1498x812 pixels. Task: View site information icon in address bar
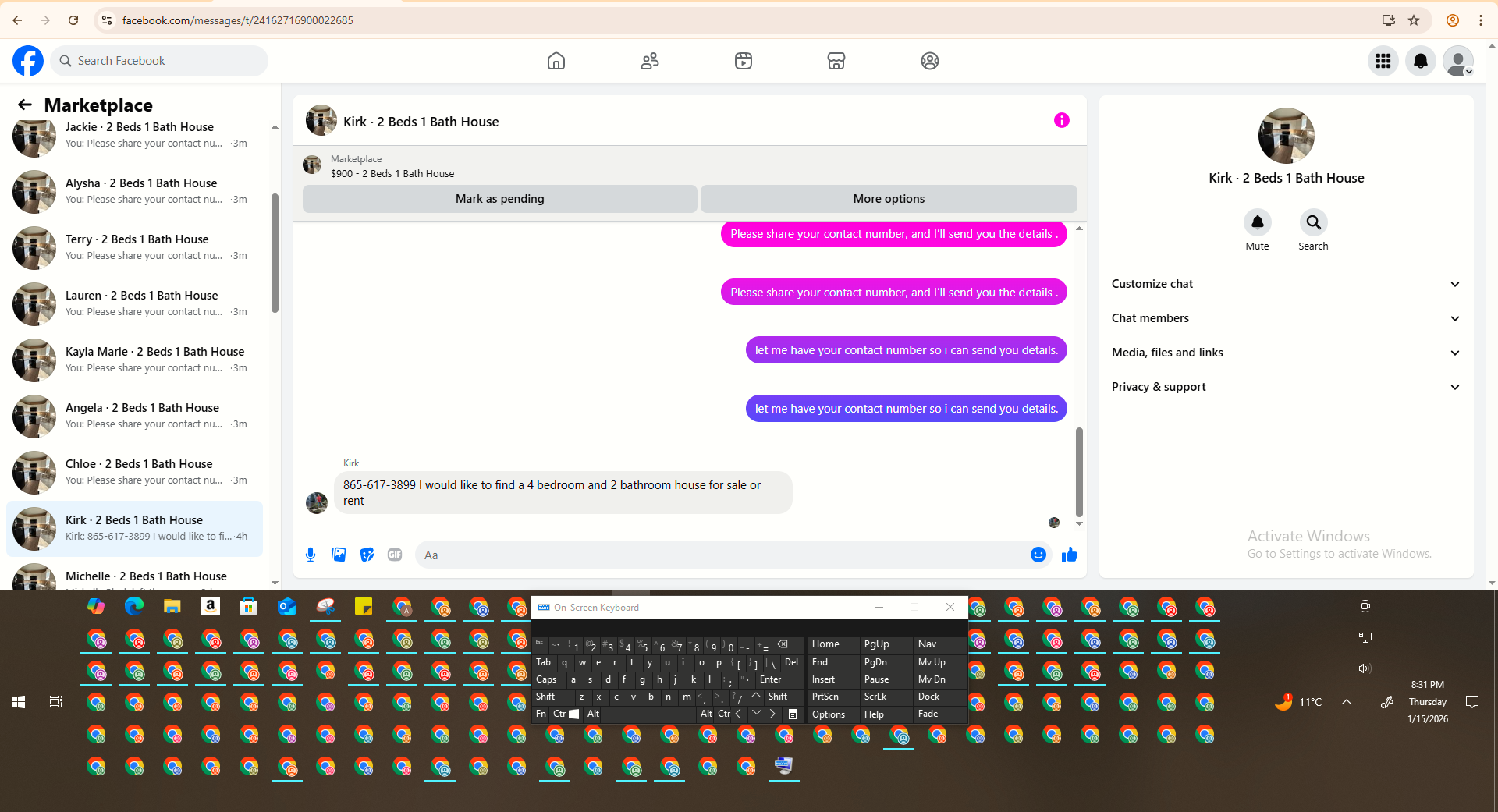click(x=107, y=20)
